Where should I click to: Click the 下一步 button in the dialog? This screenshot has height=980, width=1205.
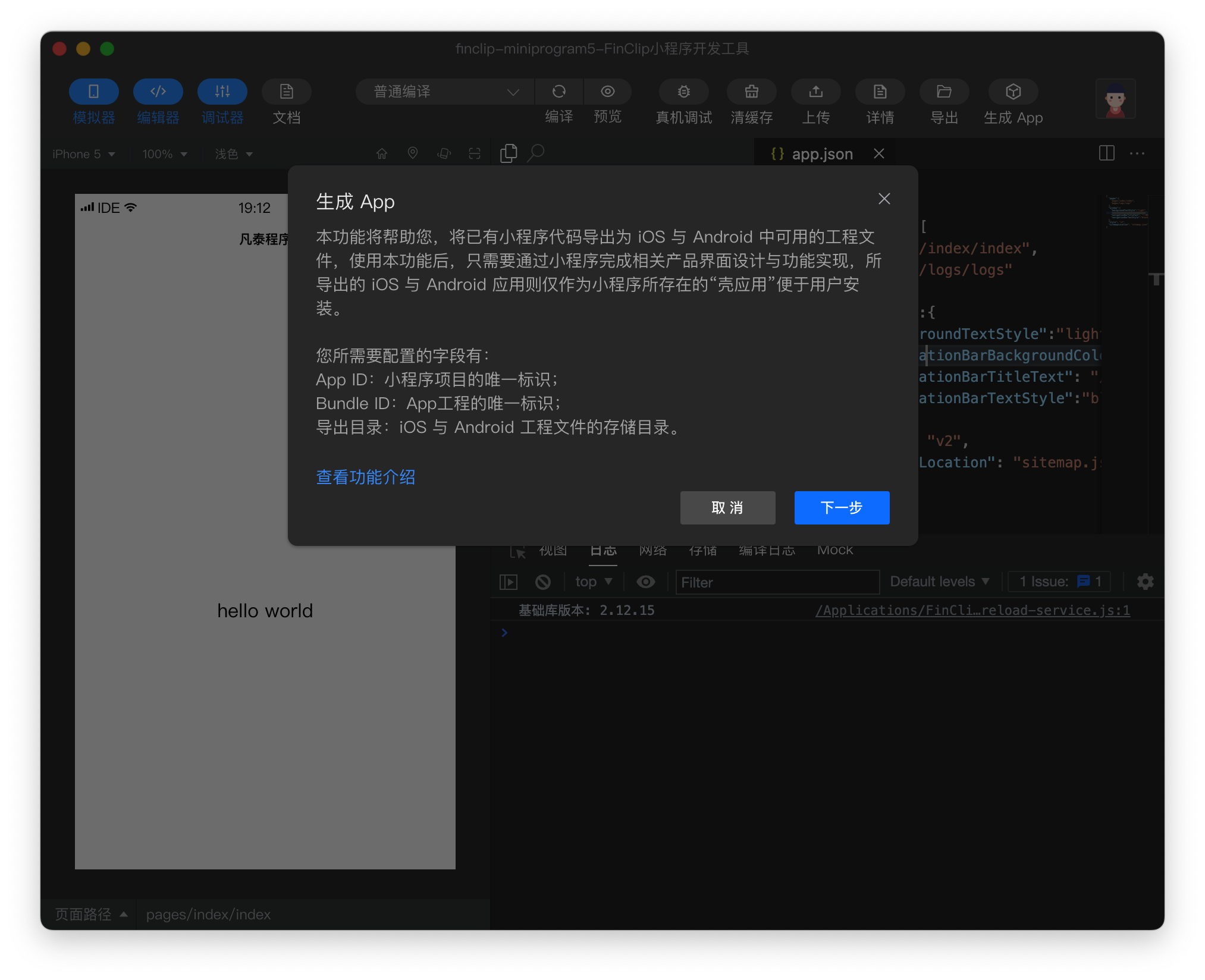(841, 508)
